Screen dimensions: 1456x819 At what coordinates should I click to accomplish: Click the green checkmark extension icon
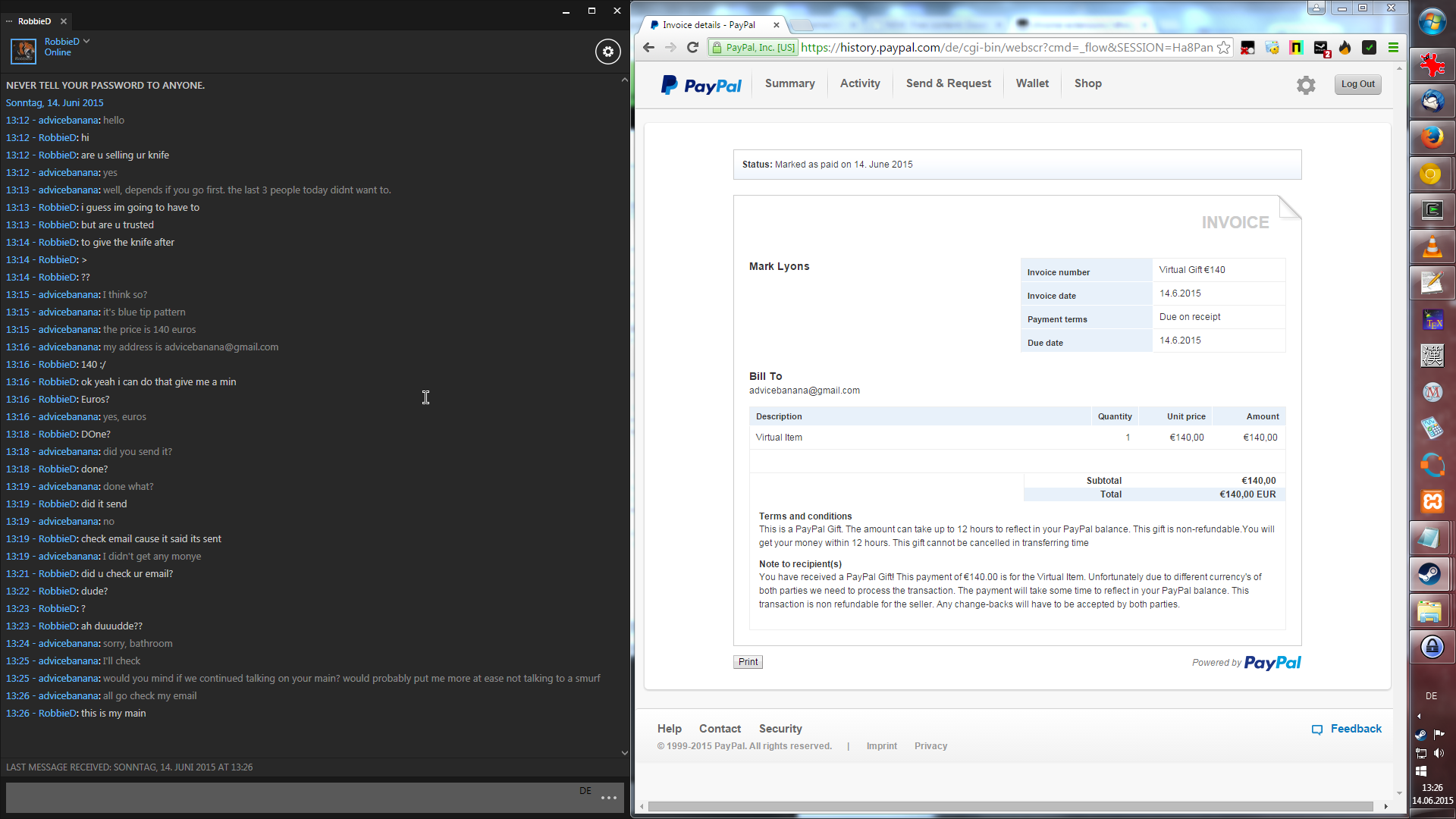(x=1369, y=48)
